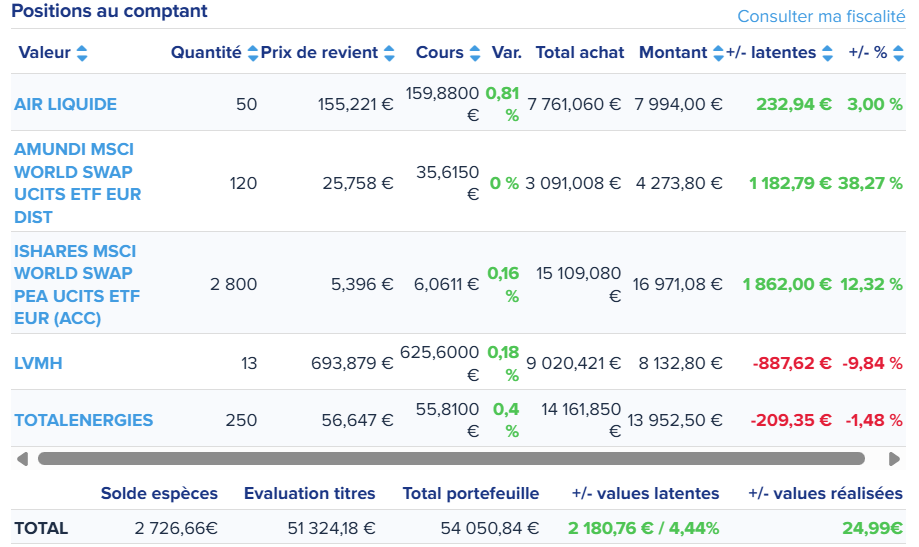Open AMUNDI MSCI WORLD SWAP ETF
Viewport: 919px width, 547px height.
pos(78,183)
